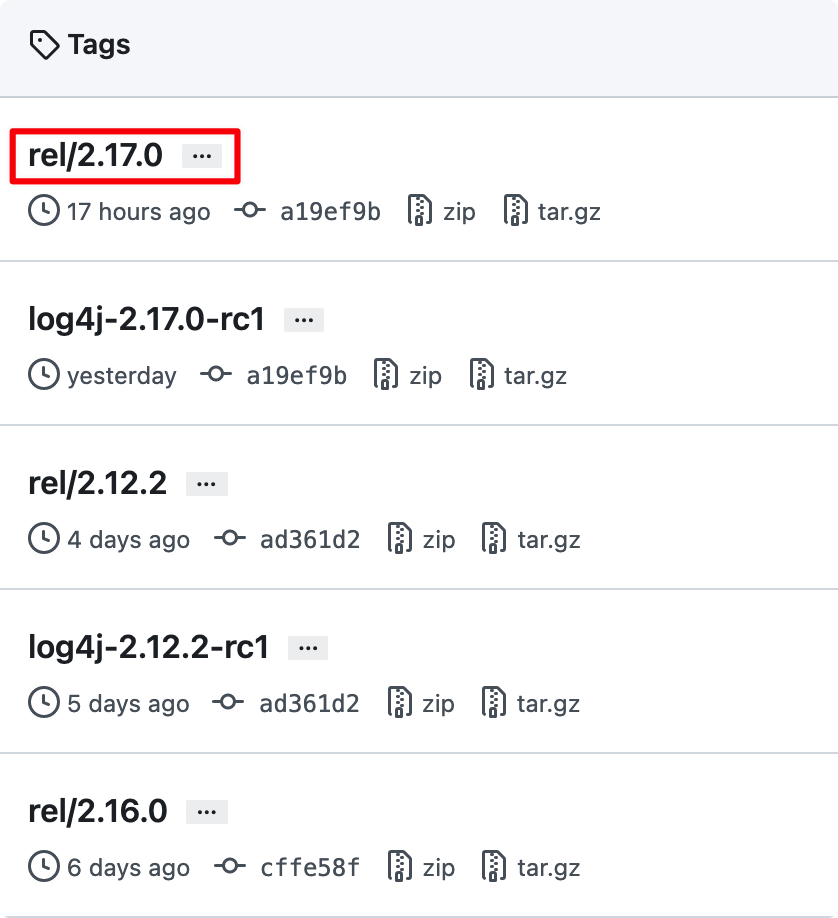Expand the ellipsis next to log4j-2.17.0-rc1
838x918 pixels.
(x=304, y=320)
